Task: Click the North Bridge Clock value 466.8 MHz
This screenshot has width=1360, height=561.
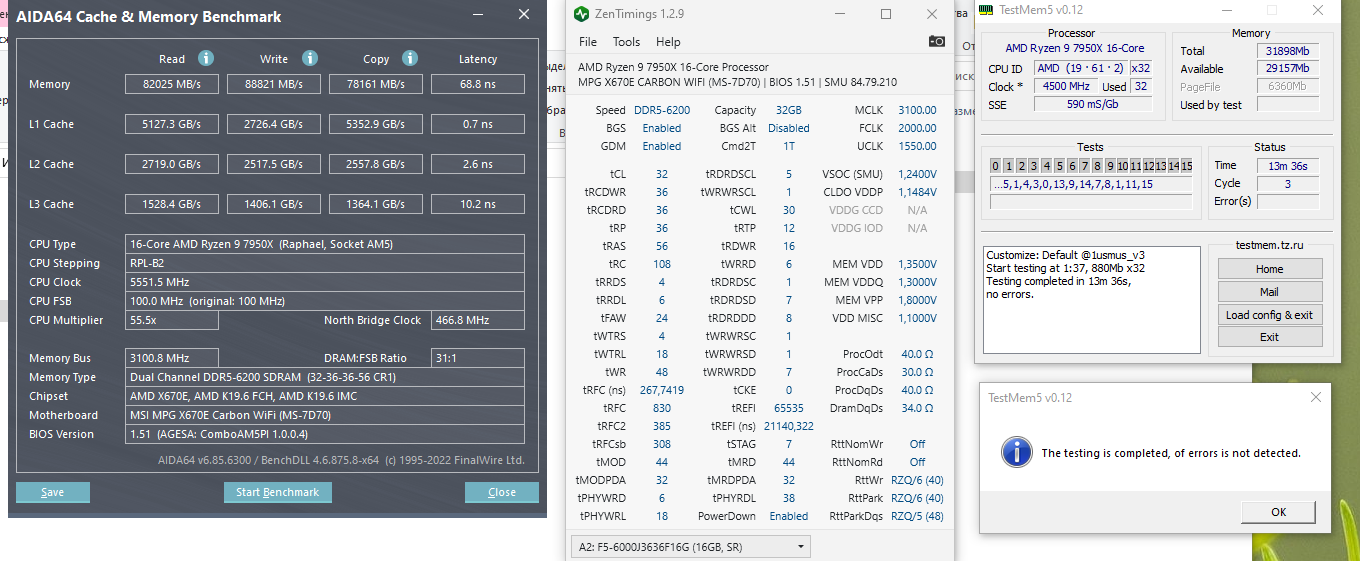Action: (x=478, y=320)
